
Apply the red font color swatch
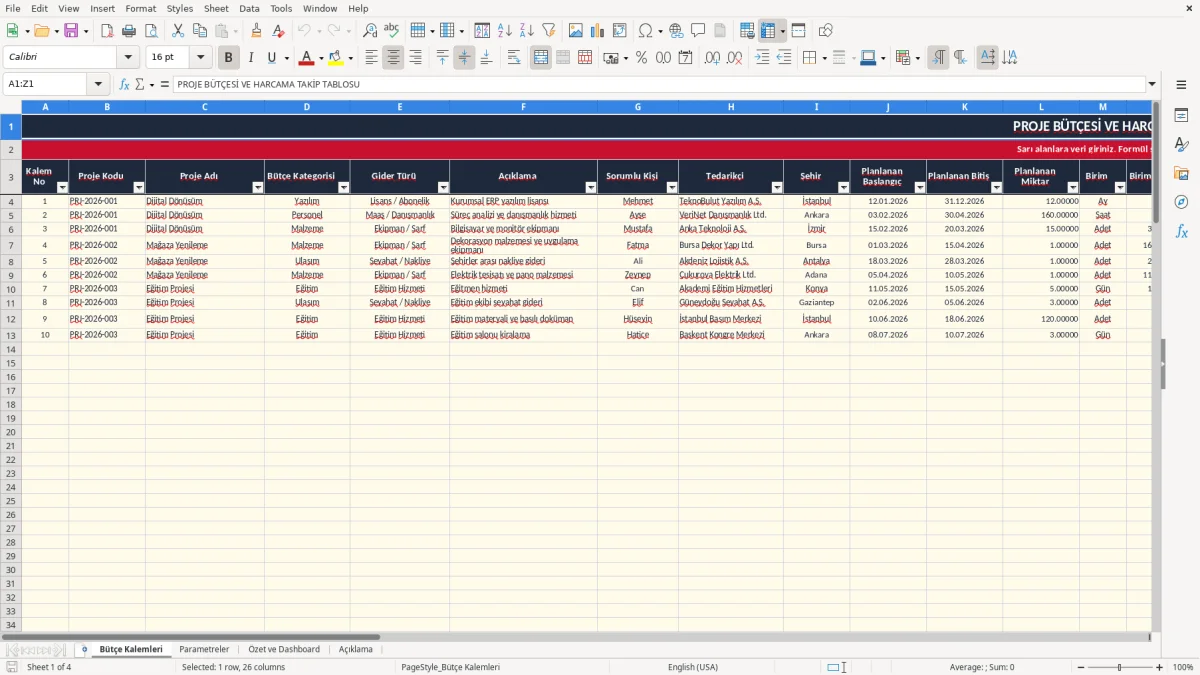(307, 58)
